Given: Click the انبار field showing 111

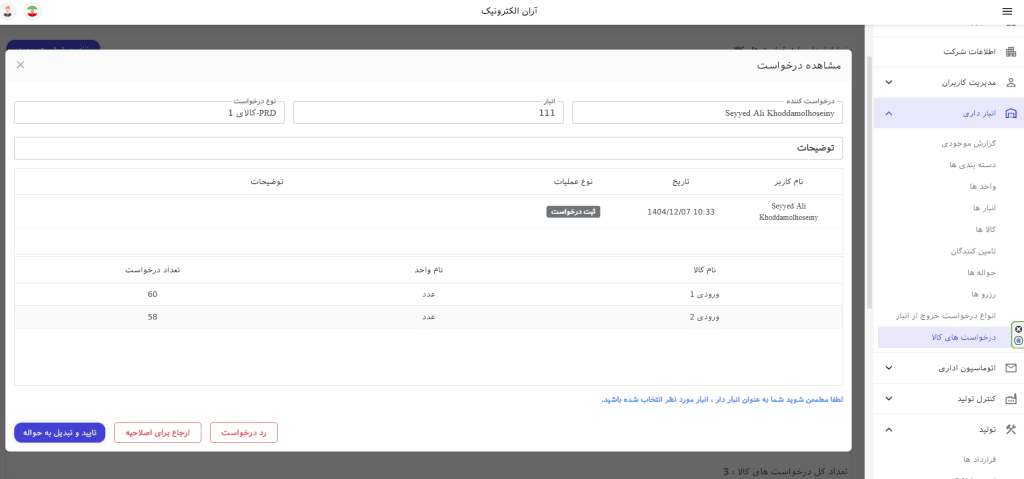Looking at the screenshot, I should click(428, 112).
